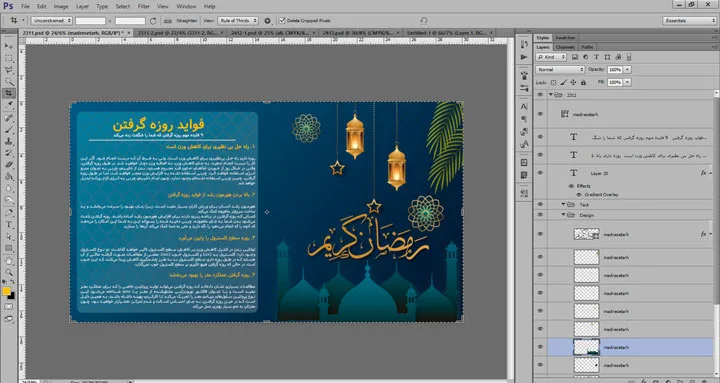The width and height of the screenshot is (720, 383).
Task: Open the Window menu
Action: (186, 6)
